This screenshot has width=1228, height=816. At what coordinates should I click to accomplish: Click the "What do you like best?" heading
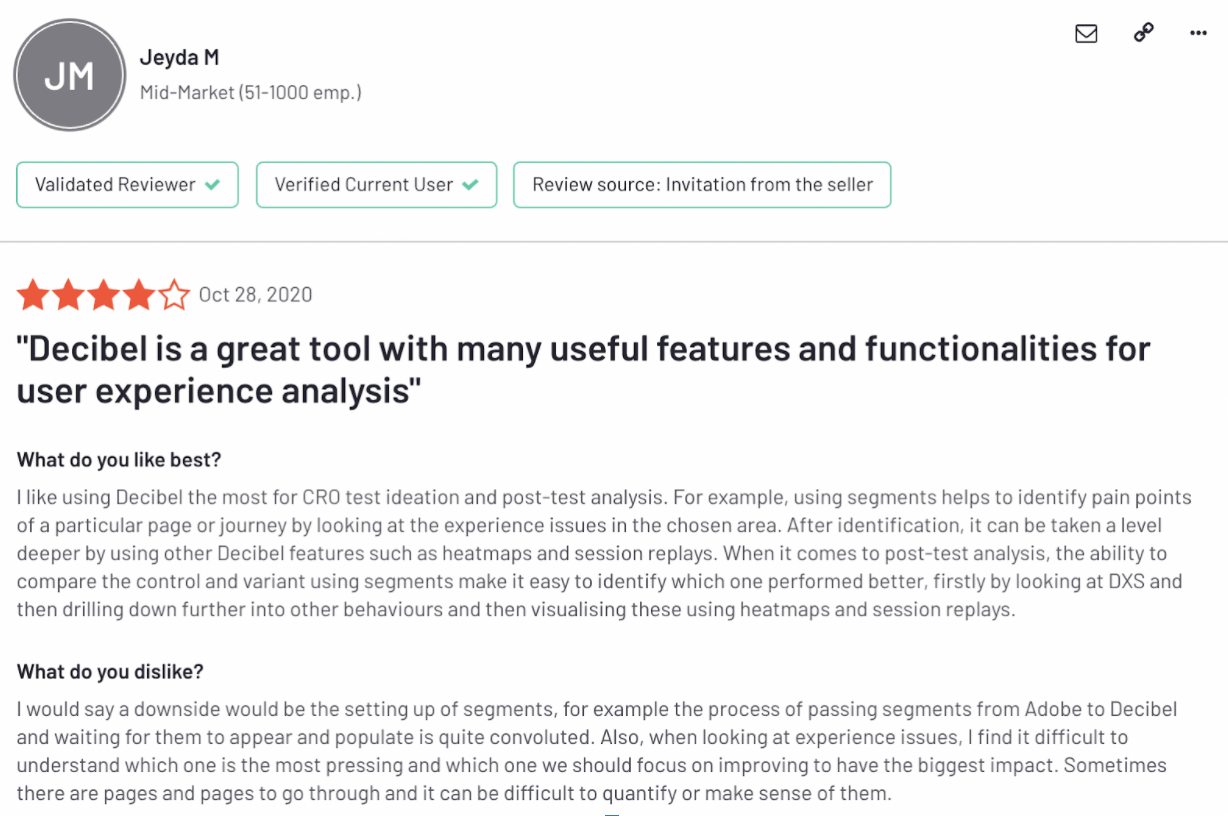119,460
